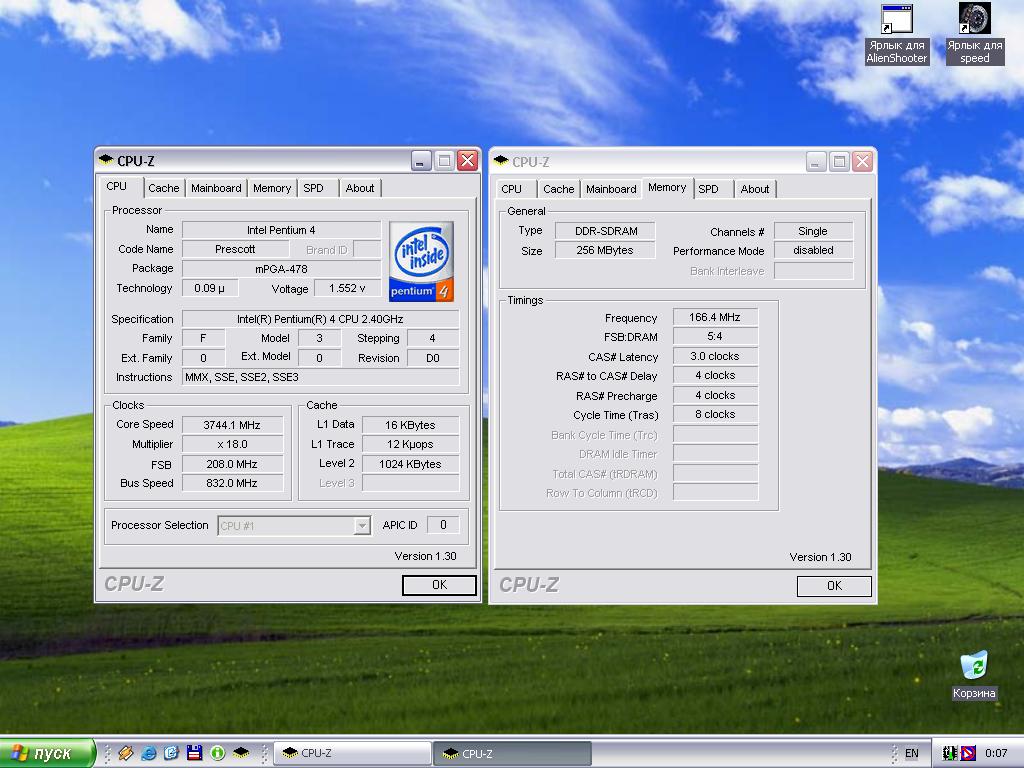Viewport: 1024px width, 768px height.
Task: Open the SPD tab in the CPU-Z window showing Processor info
Action: [313, 188]
